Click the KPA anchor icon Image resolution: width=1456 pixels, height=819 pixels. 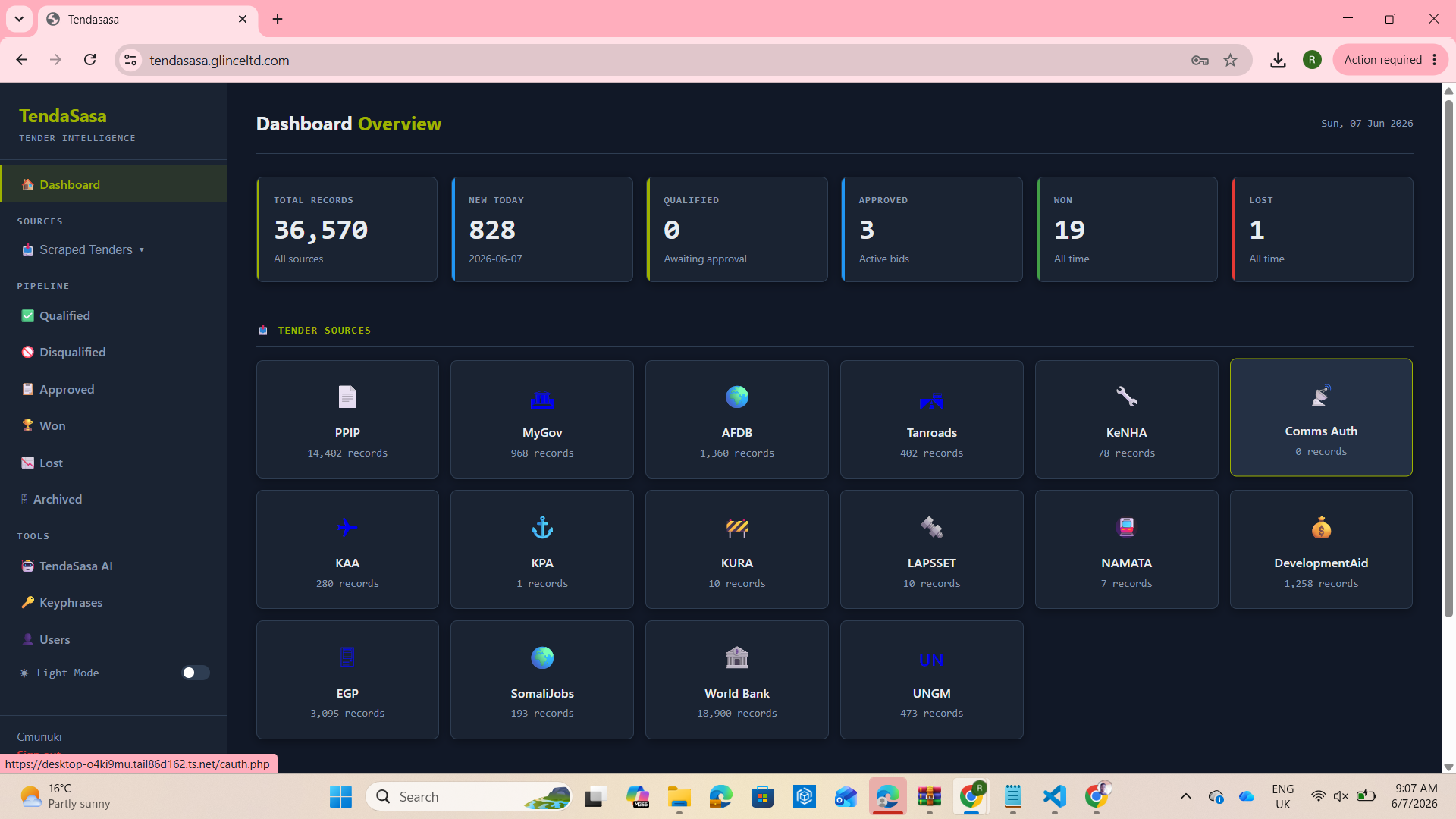tap(542, 527)
